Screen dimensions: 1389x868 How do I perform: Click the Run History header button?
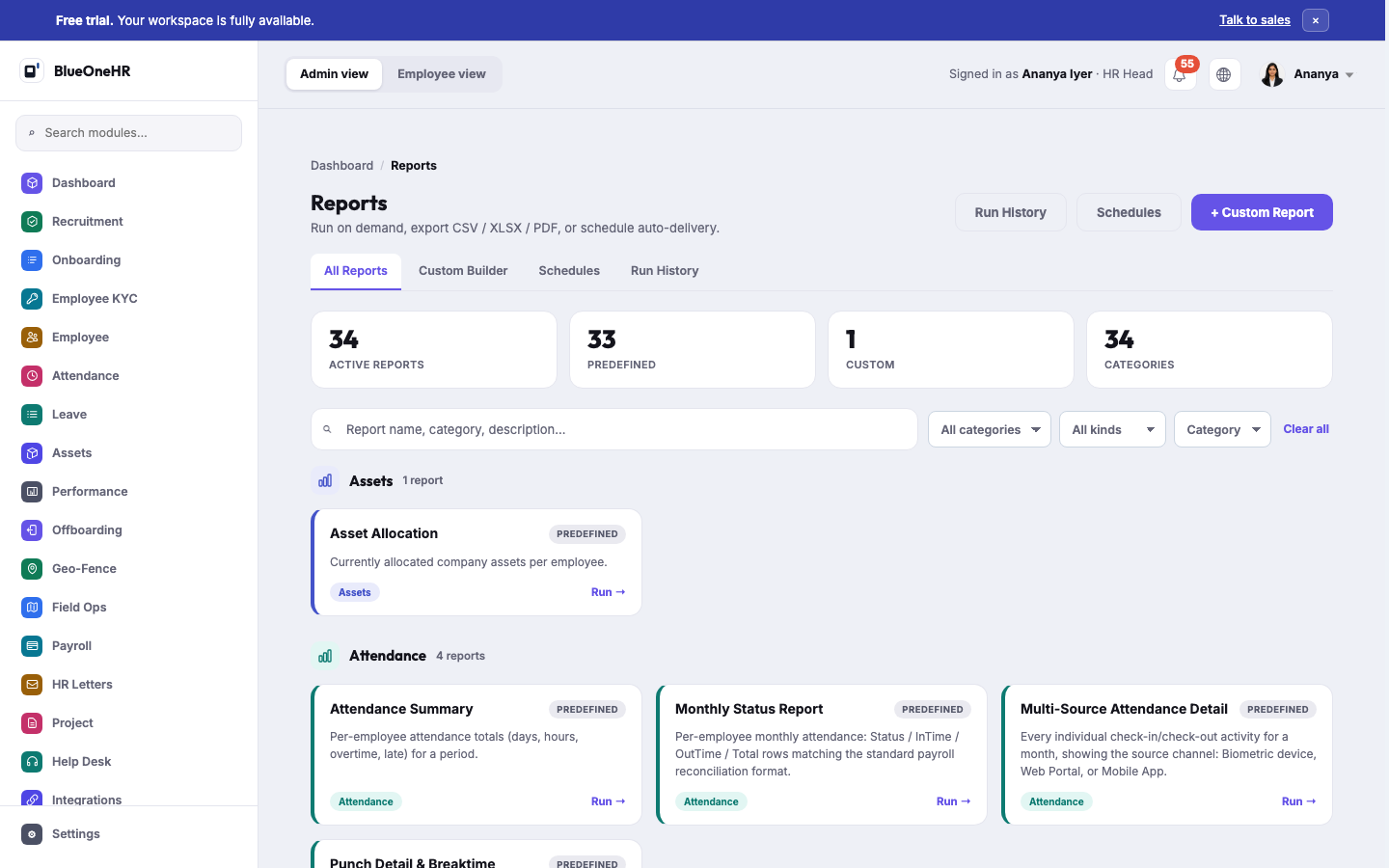(x=1011, y=212)
